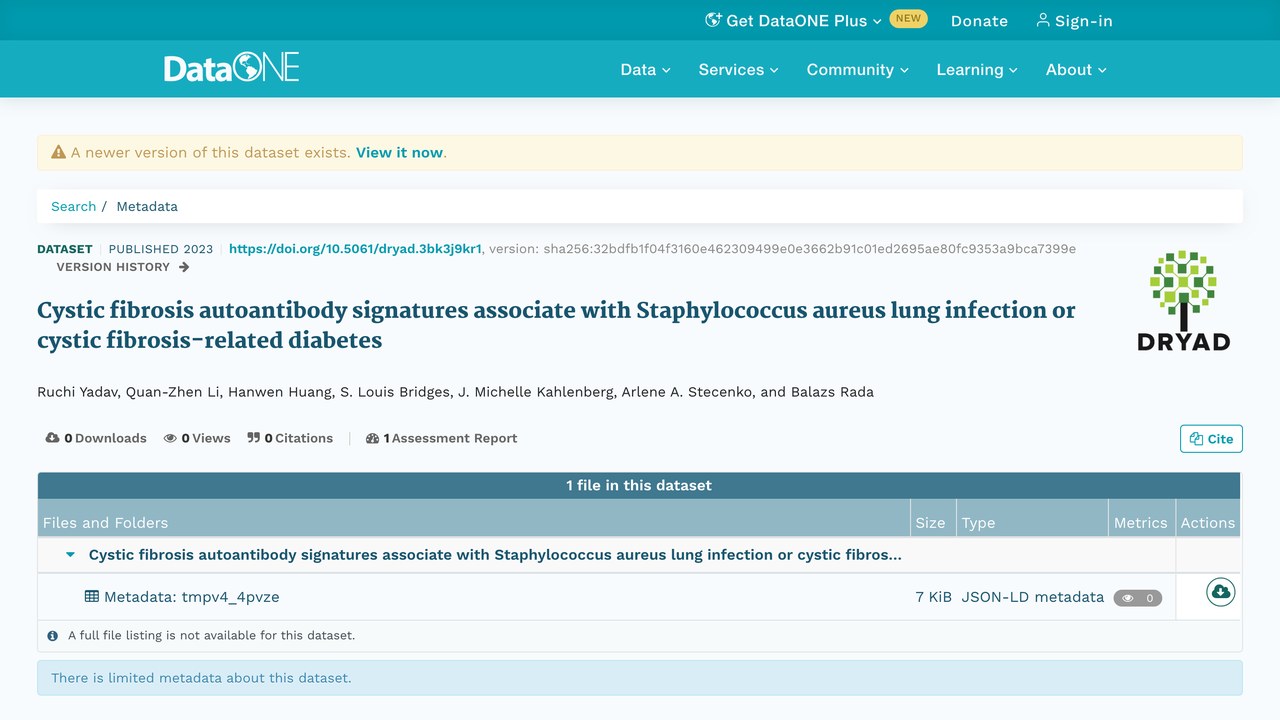Image resolution: width=1280 pixels, height=720 pixels.
Task: Follow the View it now link
Action: (x=399, y=153)
